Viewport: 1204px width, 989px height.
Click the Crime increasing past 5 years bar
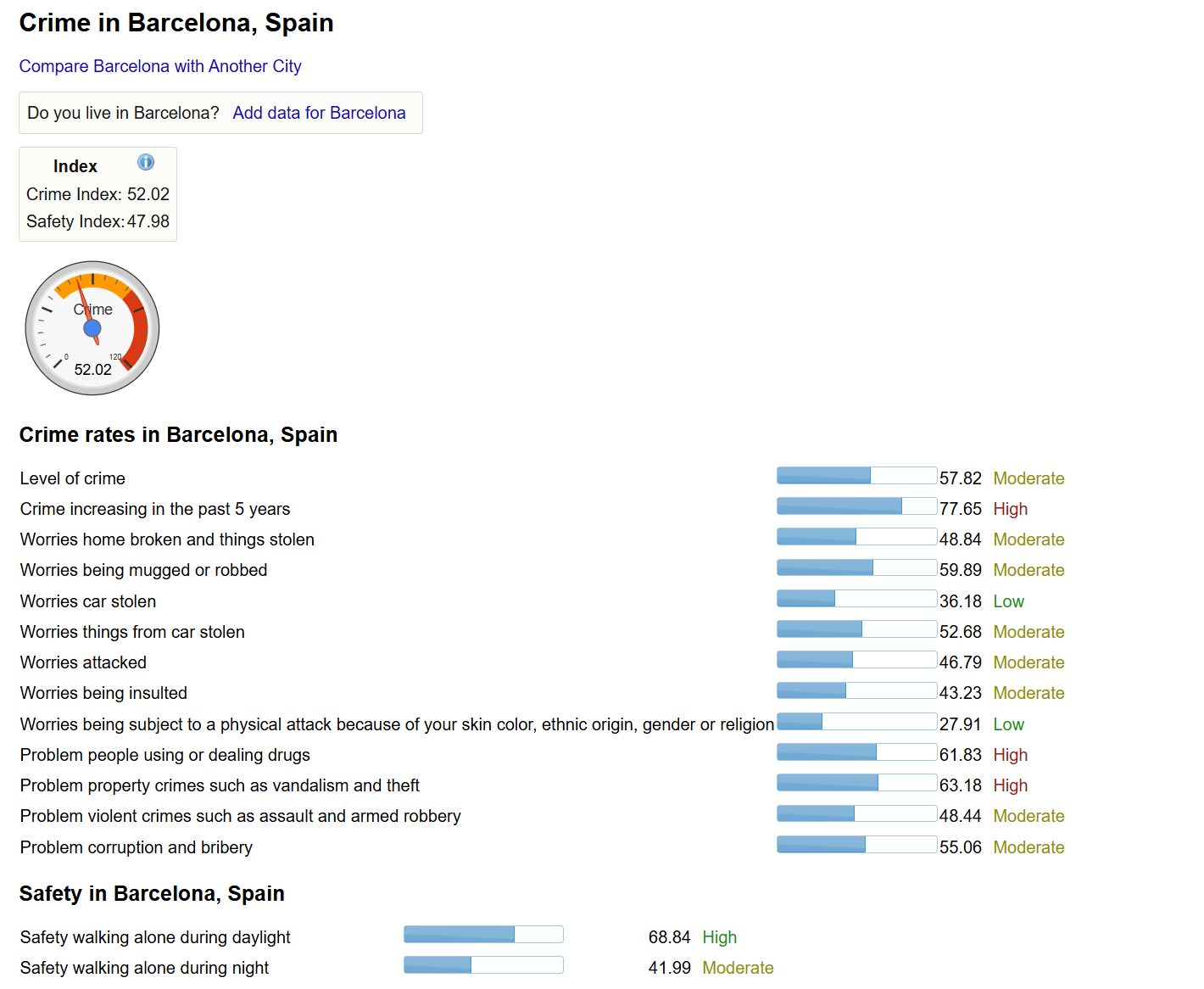[x=856, y=506]
